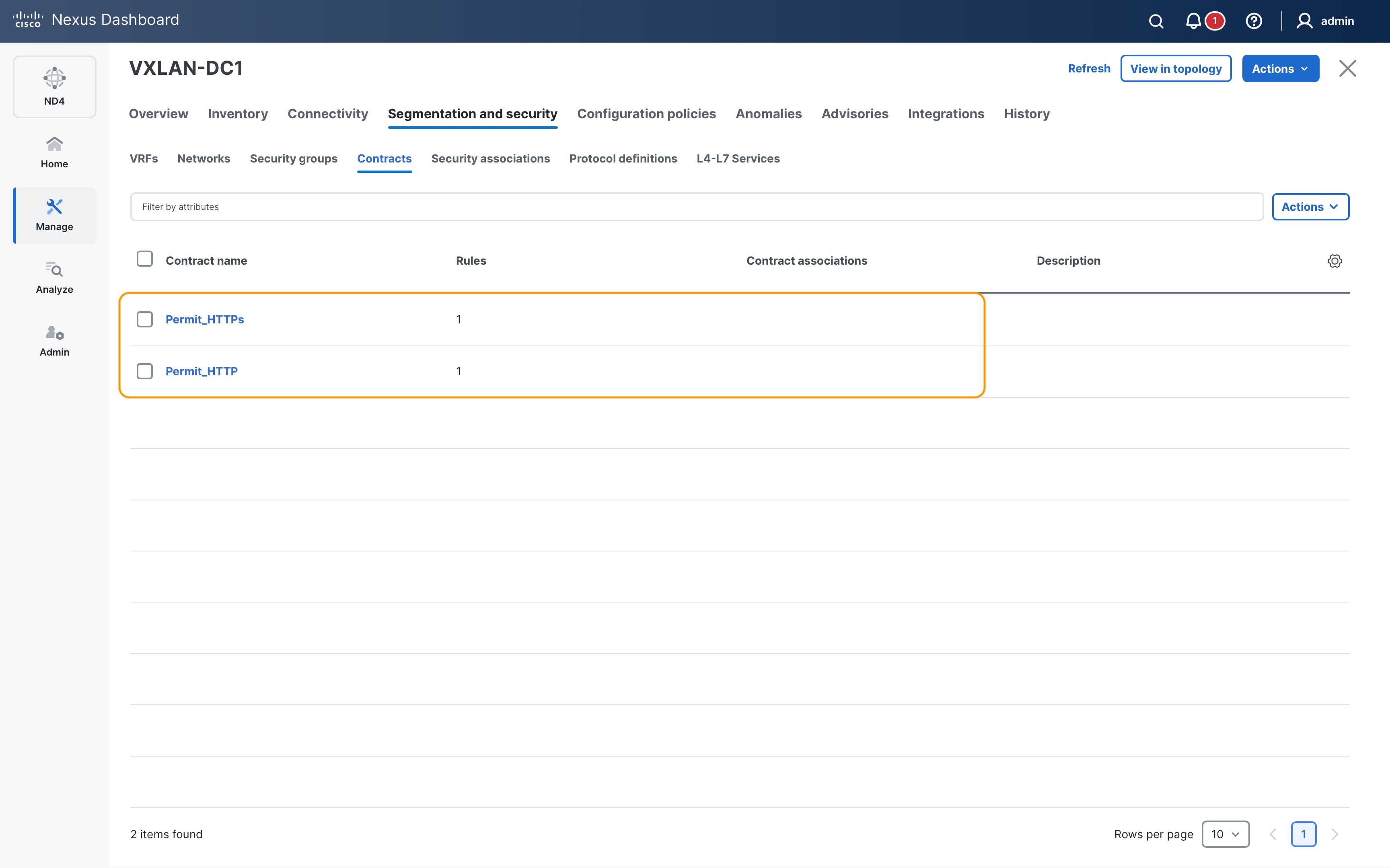The height and width of the screenshot is (868, 1390).
Task: Click Contract associations column header
Action: (x=806, y=261)
